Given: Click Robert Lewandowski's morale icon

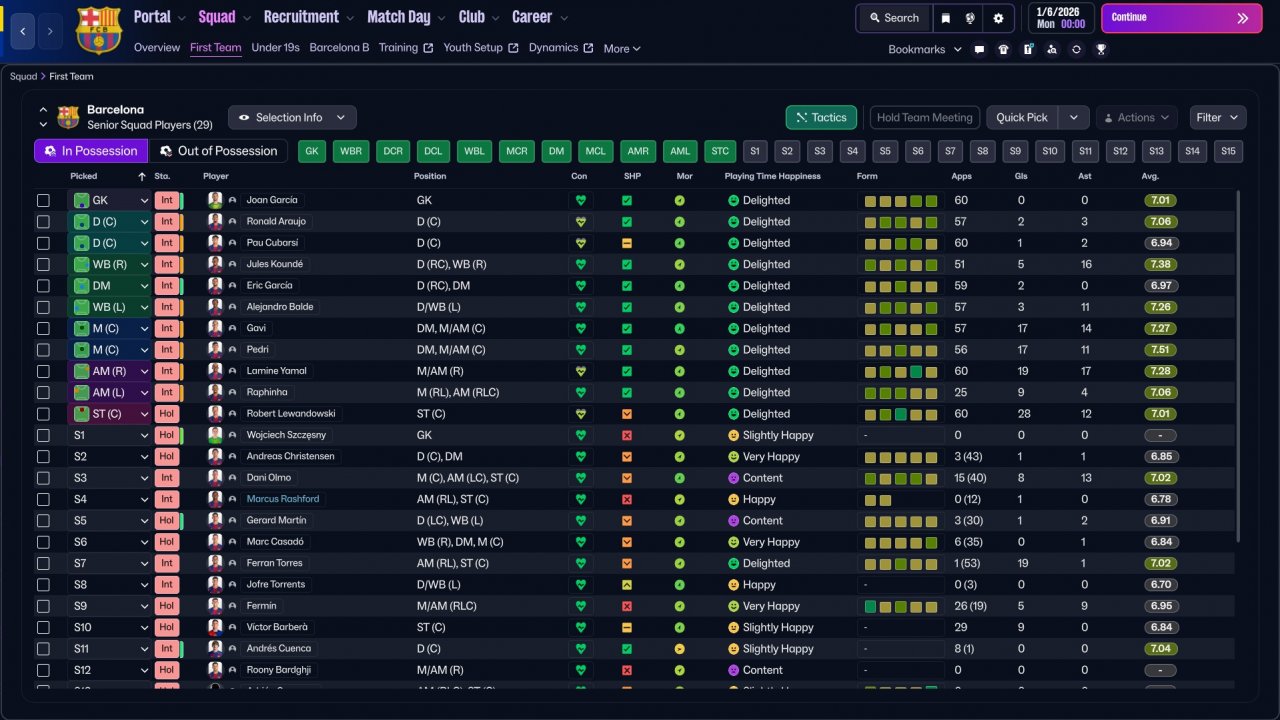Looking at the screenshot, I should pyautogui.click(x=680, y=414).
